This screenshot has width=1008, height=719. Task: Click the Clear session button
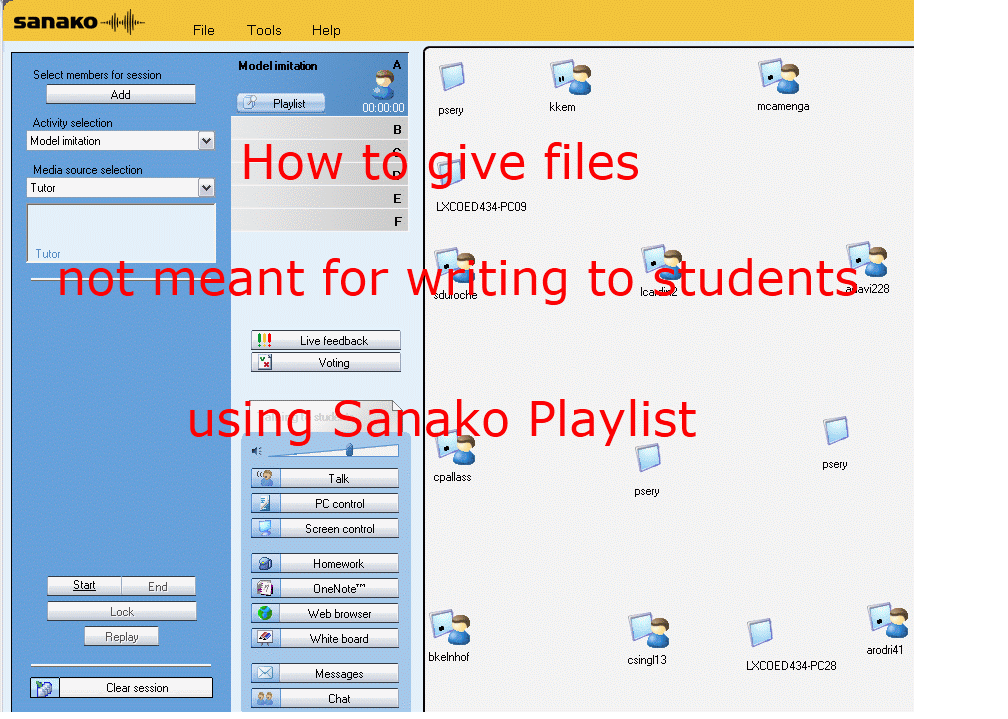[122, 688]
